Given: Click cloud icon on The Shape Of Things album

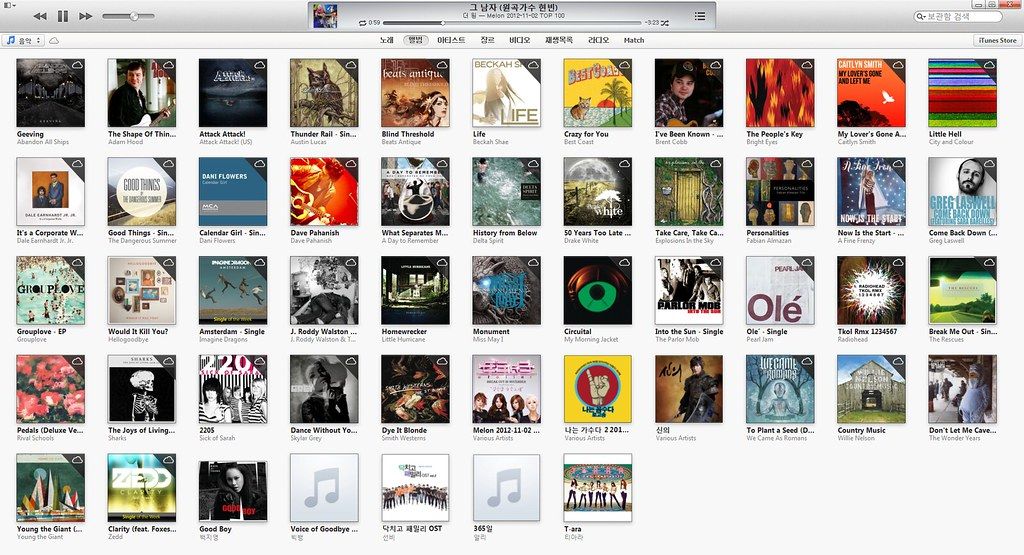Looking at the screenshot, I should pyautogui.click(x=168, y=65).
